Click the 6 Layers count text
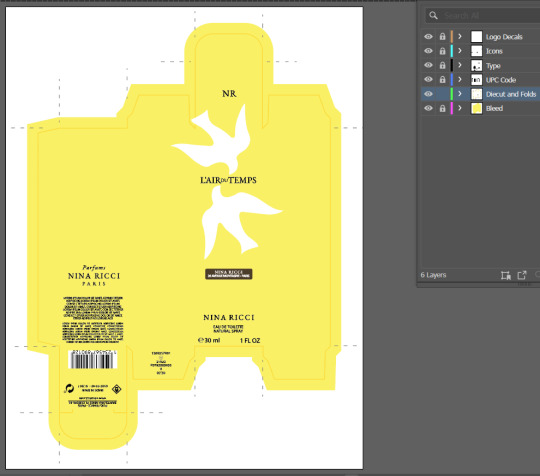Viewport: 540px width, 476px height. (433, 275)
